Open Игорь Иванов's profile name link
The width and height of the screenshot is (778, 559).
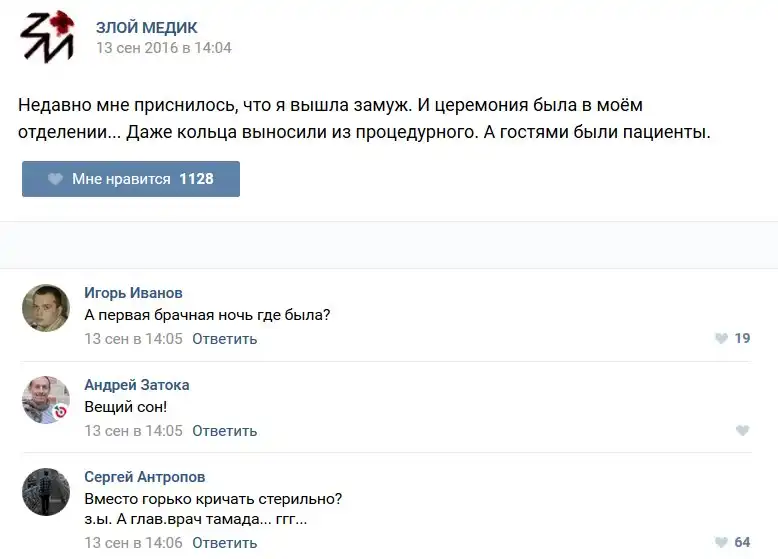click(133, 293)
